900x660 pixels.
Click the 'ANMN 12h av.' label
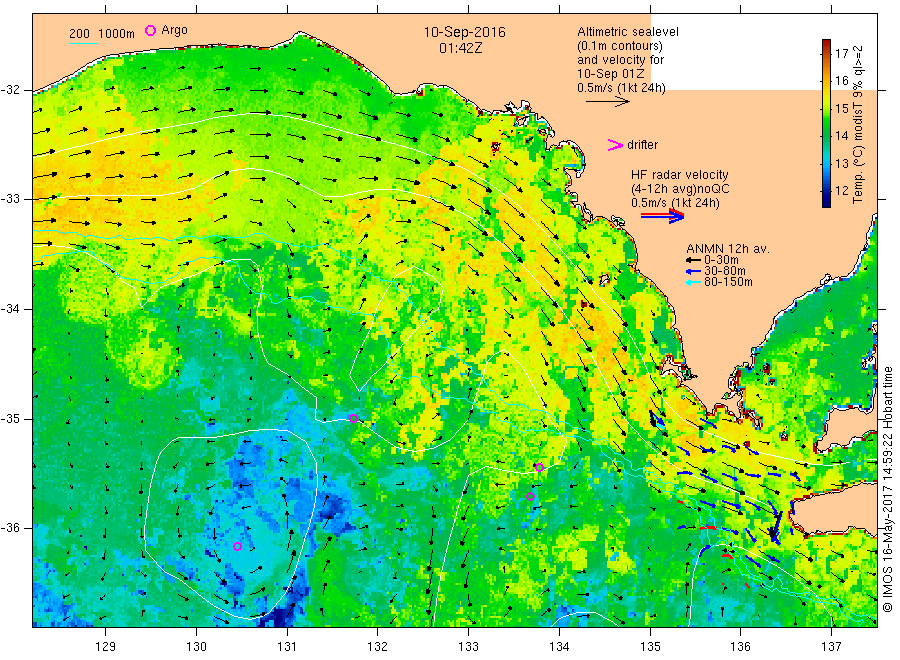point(728,249)
